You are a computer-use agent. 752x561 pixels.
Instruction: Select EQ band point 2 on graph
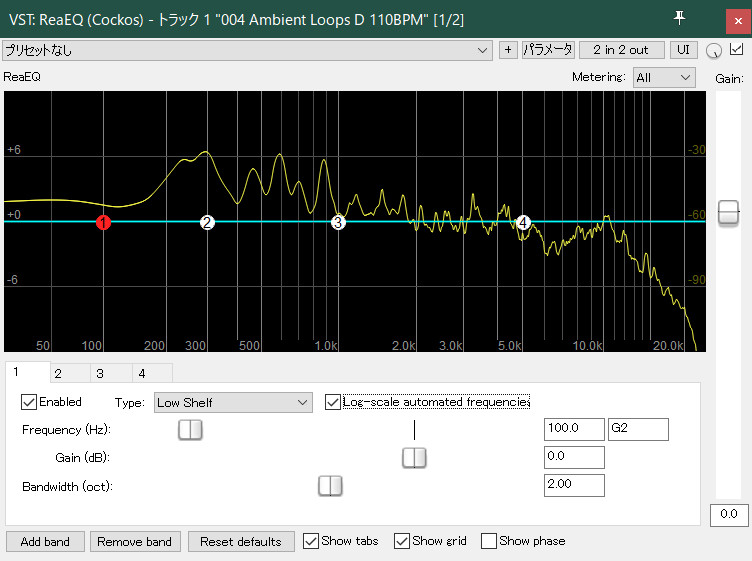coord(207,222)
